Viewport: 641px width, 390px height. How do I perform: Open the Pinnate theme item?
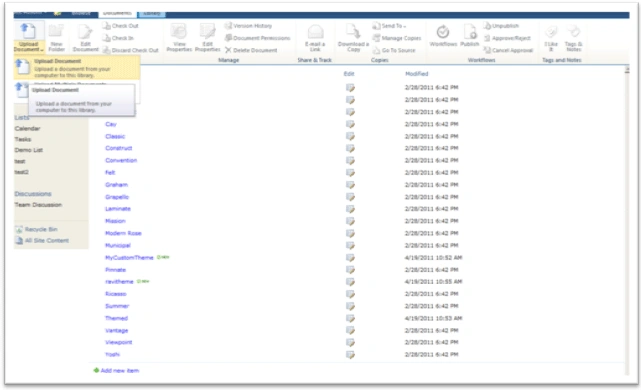click(115, 271)
